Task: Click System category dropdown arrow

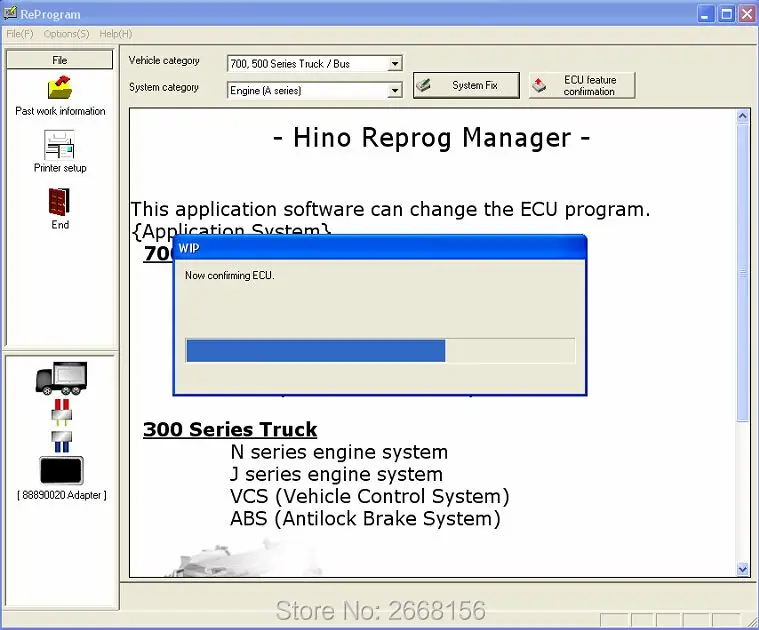Action: point(395,90)
